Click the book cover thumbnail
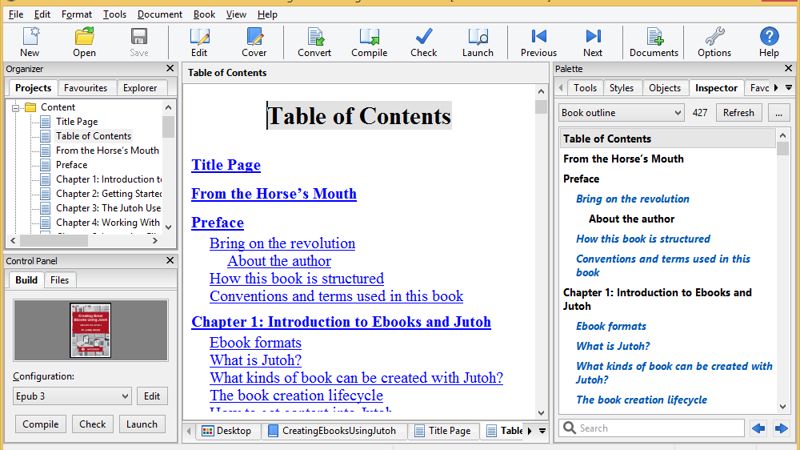This screenshot has height=450, width=800. (90, 331)
